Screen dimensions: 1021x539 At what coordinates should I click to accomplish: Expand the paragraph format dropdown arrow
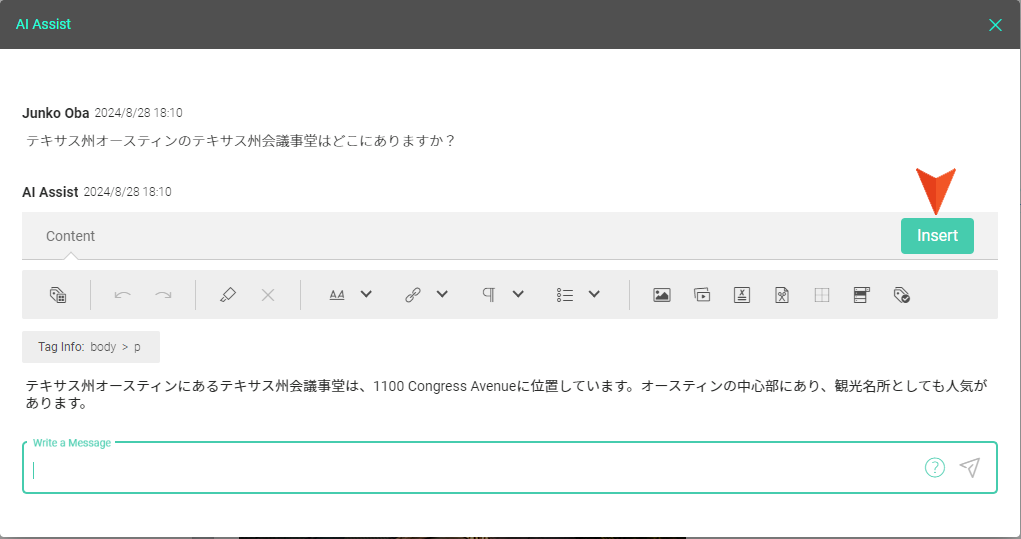(518, 294)
